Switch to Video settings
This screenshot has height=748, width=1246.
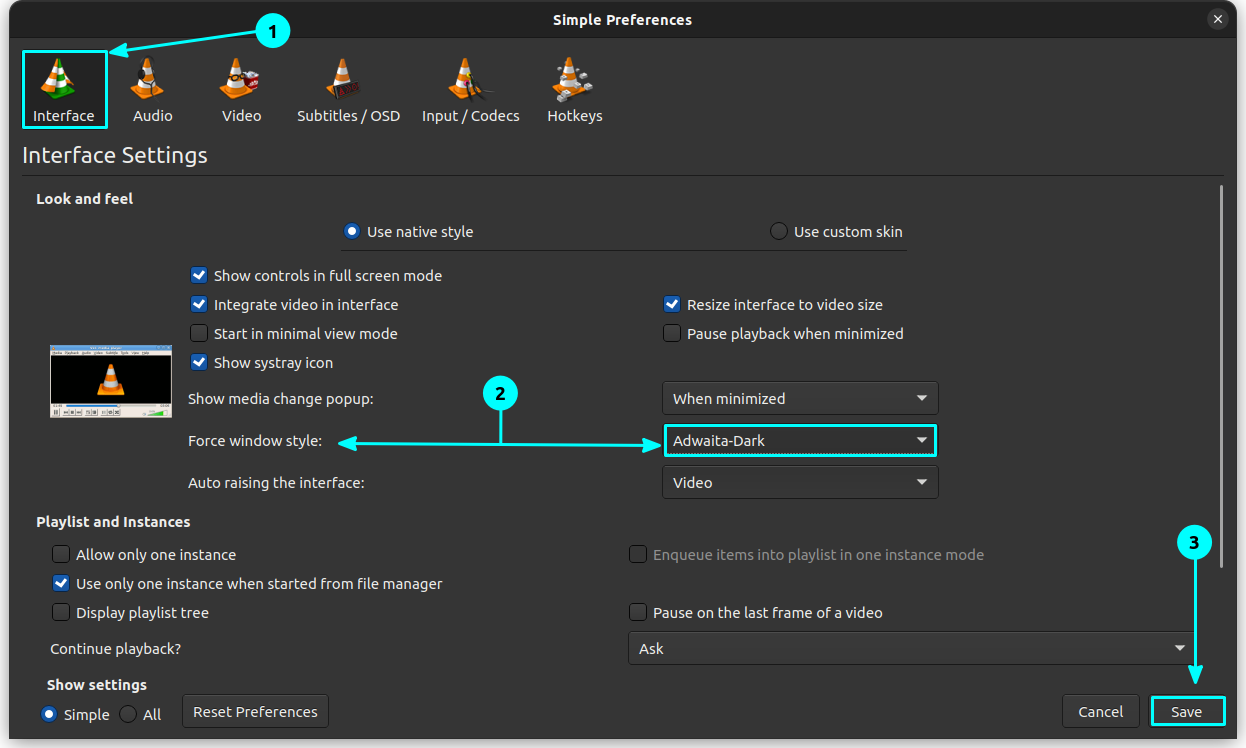241,88
